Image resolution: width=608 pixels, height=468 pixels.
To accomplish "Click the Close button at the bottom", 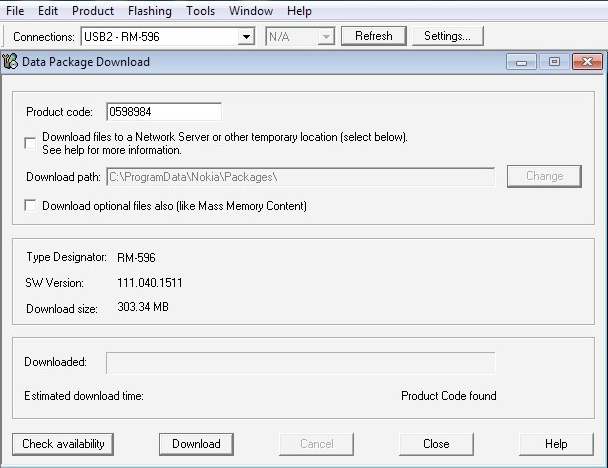I will pos(436,444).
